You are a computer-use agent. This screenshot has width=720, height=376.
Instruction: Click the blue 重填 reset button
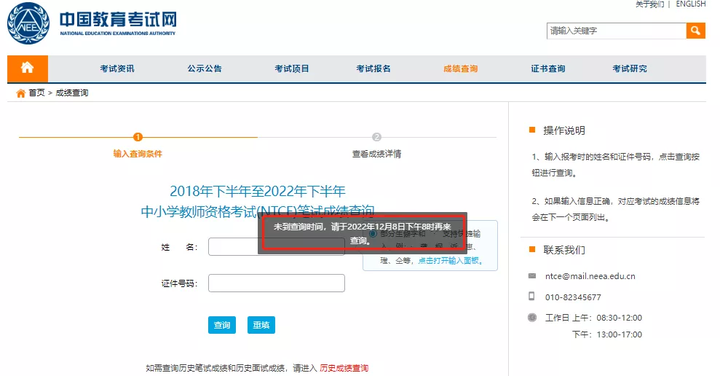point(261,325)
